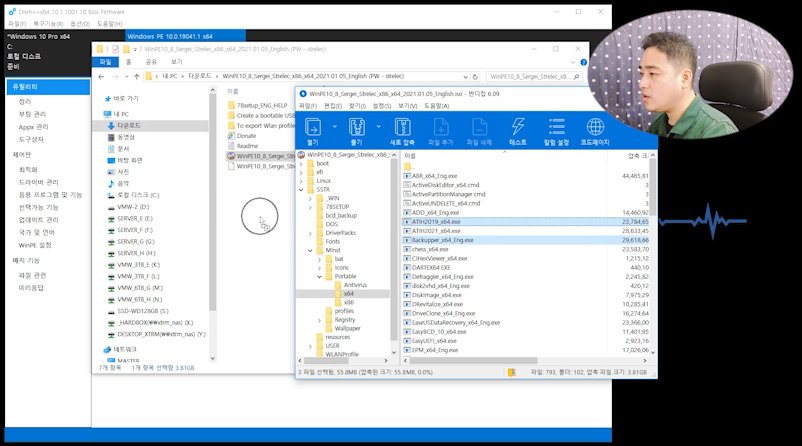Click Bandizip horizontal scrollbar in file list

pos(473,361)
